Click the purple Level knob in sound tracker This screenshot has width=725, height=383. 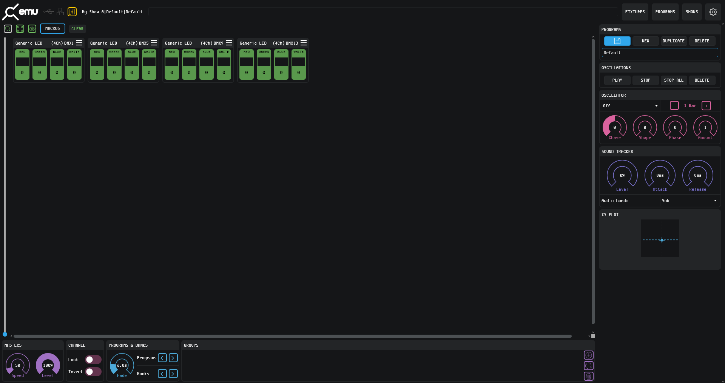622,176
